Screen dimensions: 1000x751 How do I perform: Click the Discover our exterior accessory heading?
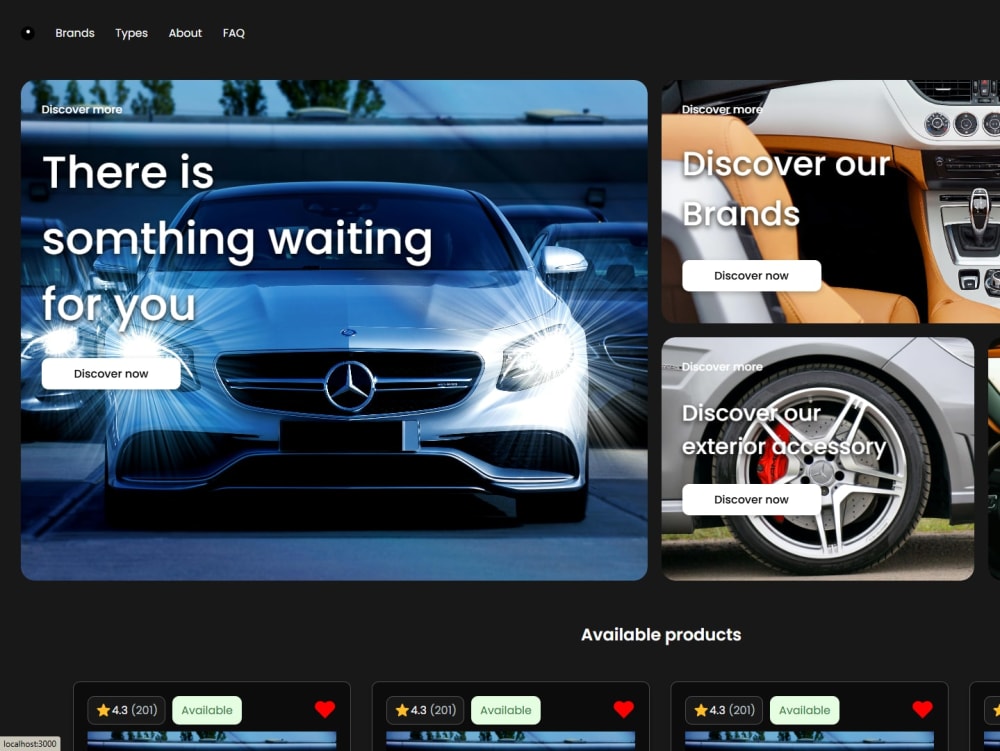coord(784,429)
